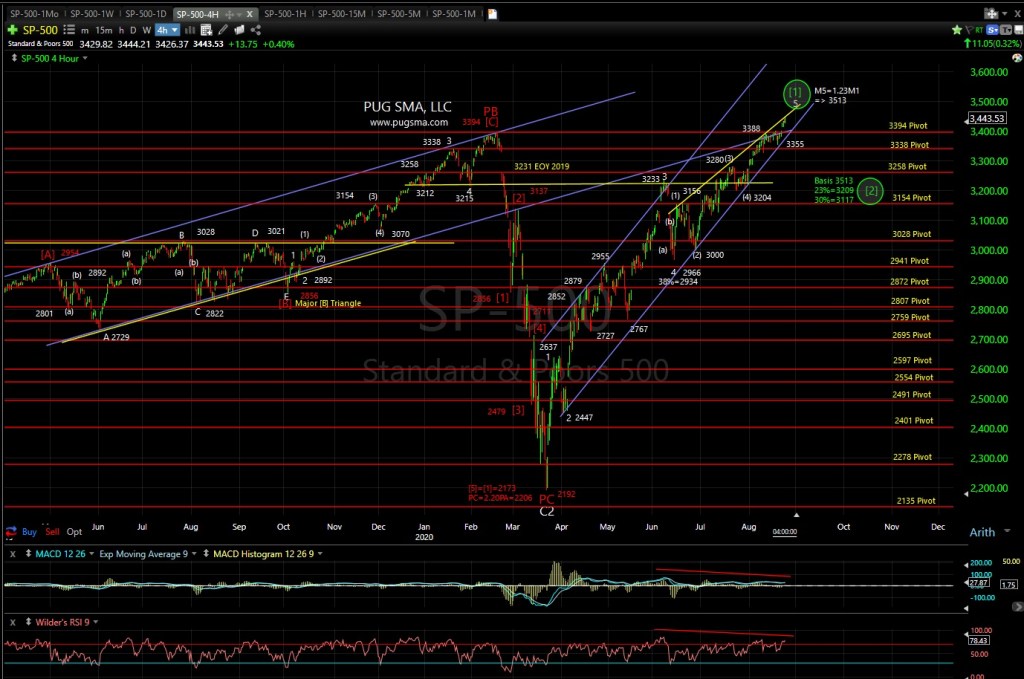The width and height of the screenshot is (1024, 679).
Task: Open the Wilder's RSI 9 dropdown
Action: click(96, 622)
